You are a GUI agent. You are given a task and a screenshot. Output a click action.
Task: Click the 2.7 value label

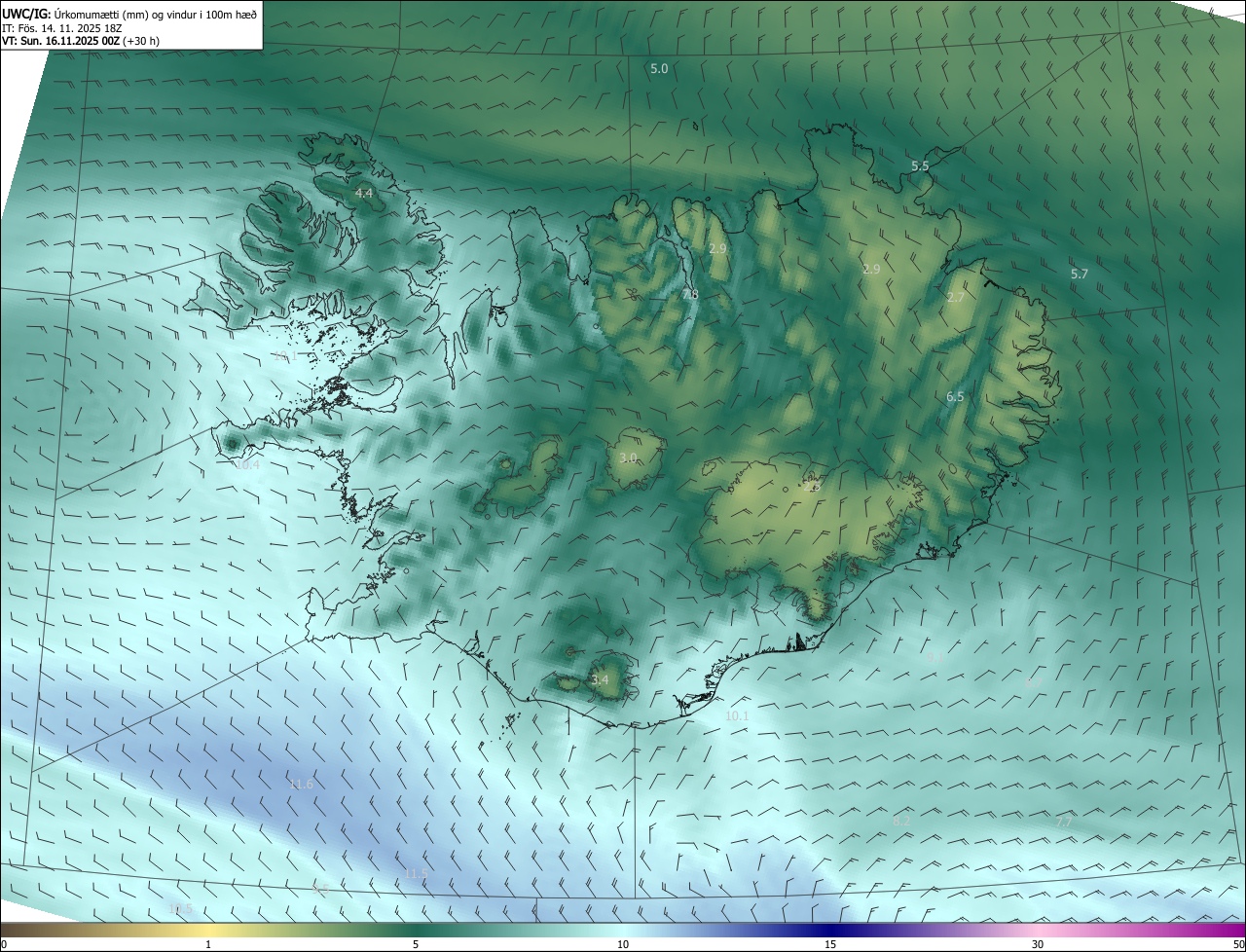click(956, 298)
